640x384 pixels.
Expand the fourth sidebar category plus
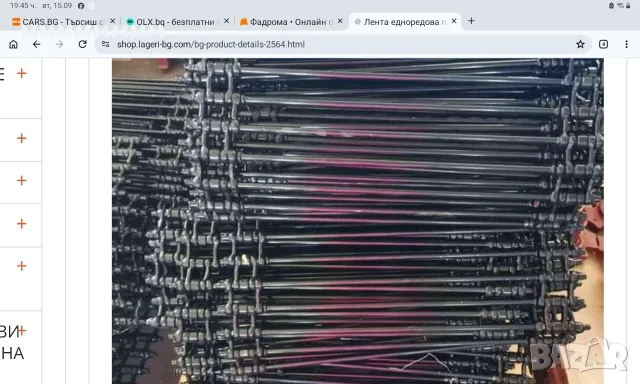[x=22, y=224]
